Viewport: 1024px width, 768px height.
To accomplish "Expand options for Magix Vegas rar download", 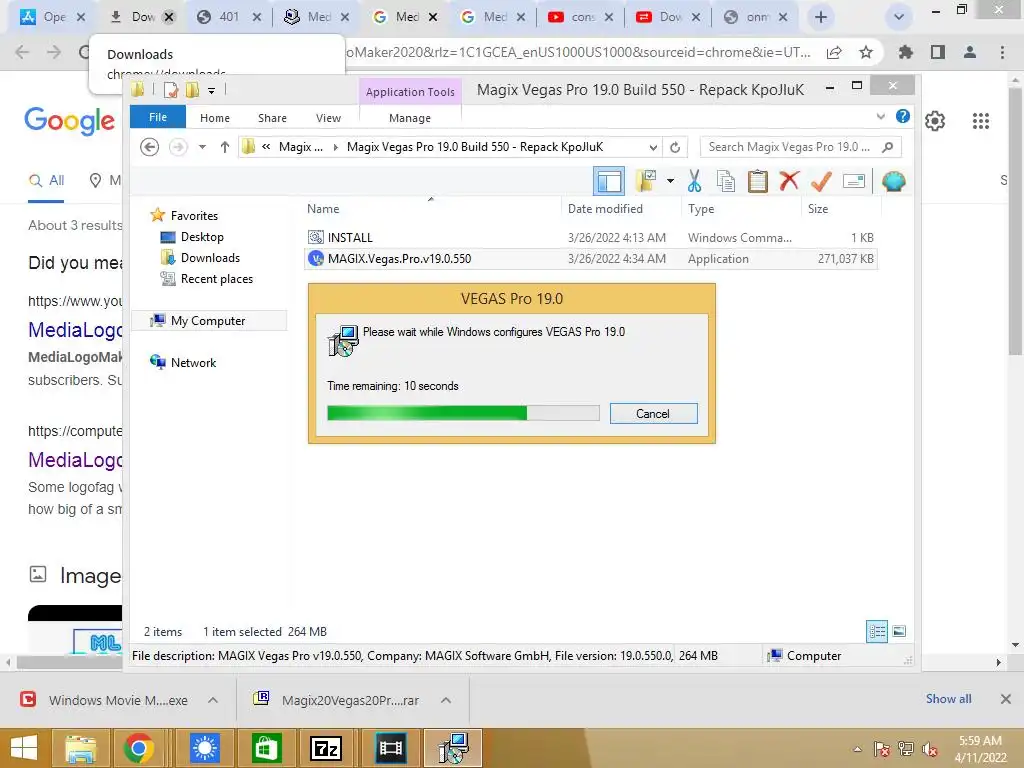I will pos(446,700).
